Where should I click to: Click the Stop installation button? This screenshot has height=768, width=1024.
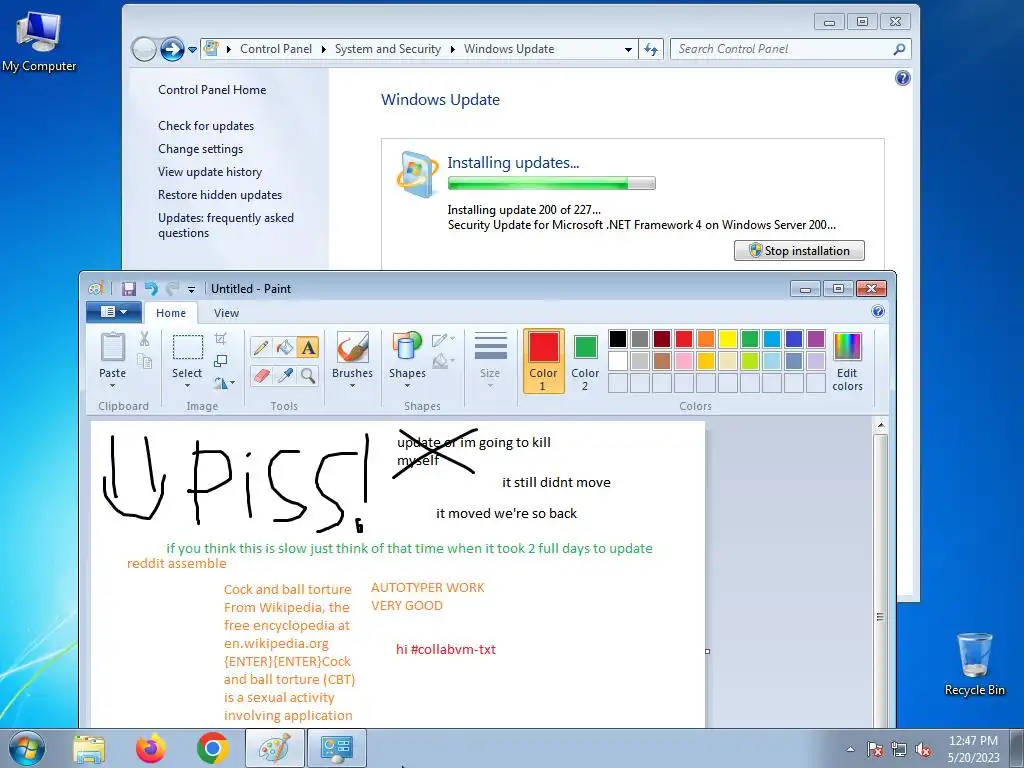[799, 251]
